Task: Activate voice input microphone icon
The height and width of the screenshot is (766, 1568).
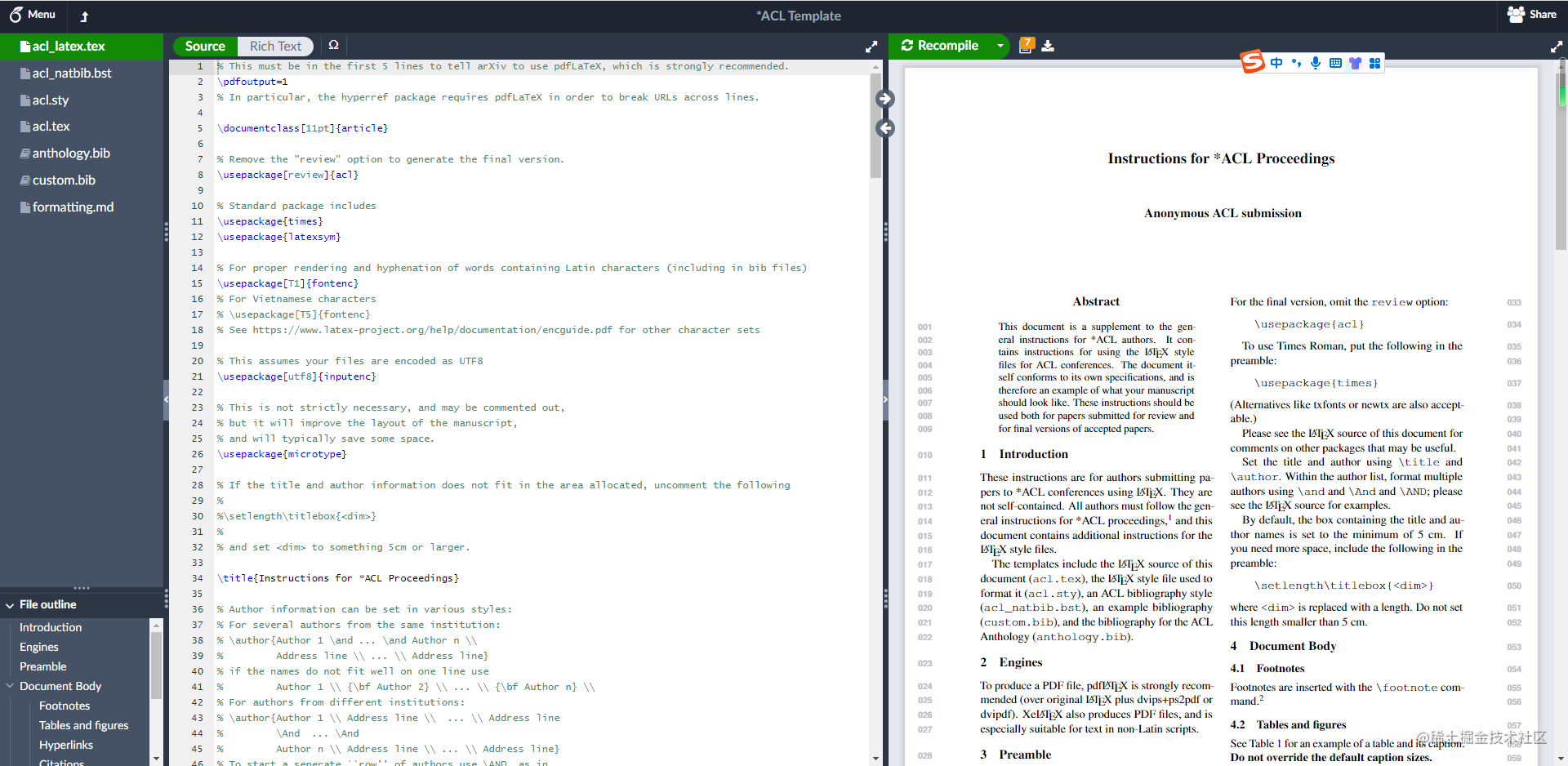Action: tap(1316, 63)
